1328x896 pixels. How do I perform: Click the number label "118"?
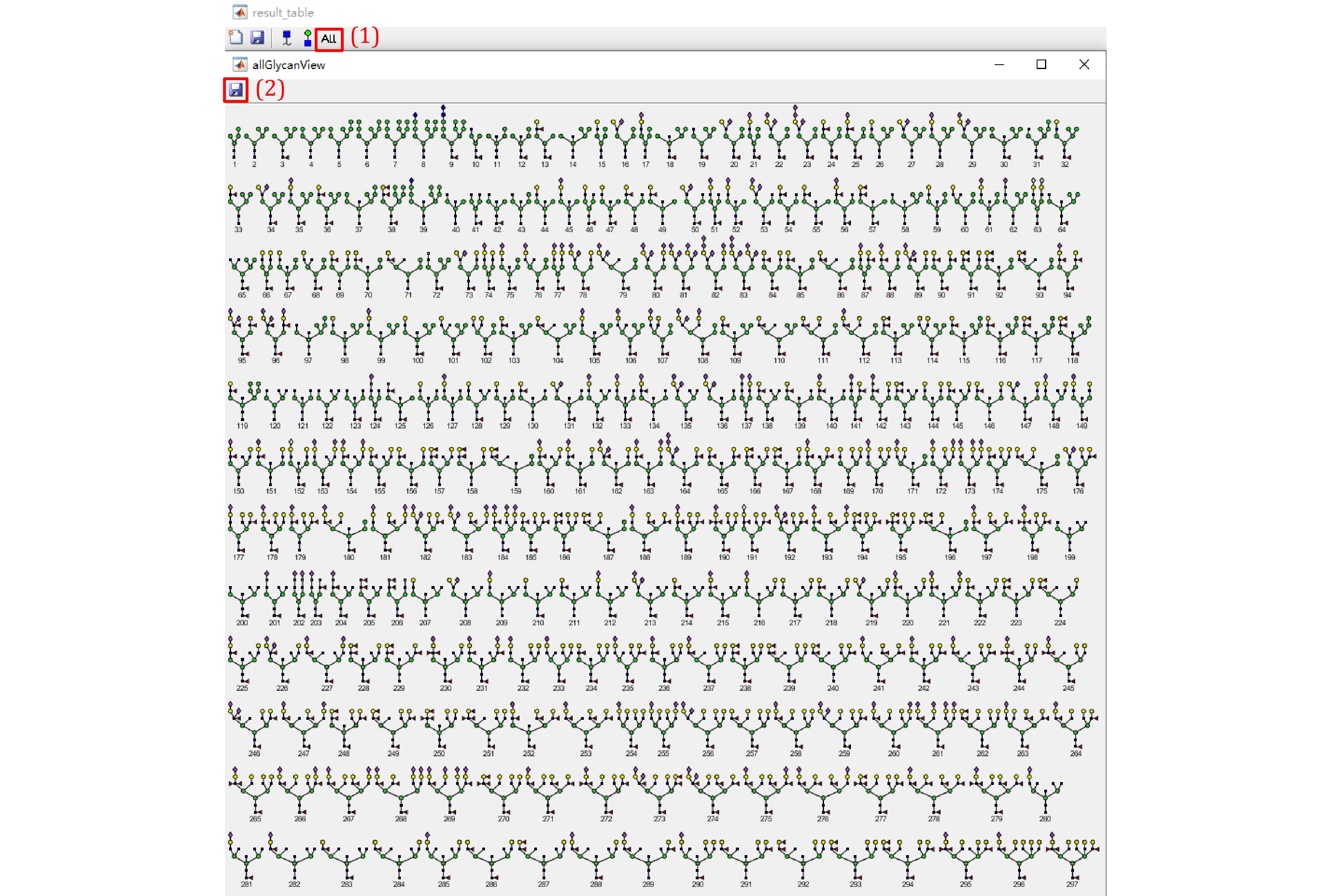coord(1072,361)
